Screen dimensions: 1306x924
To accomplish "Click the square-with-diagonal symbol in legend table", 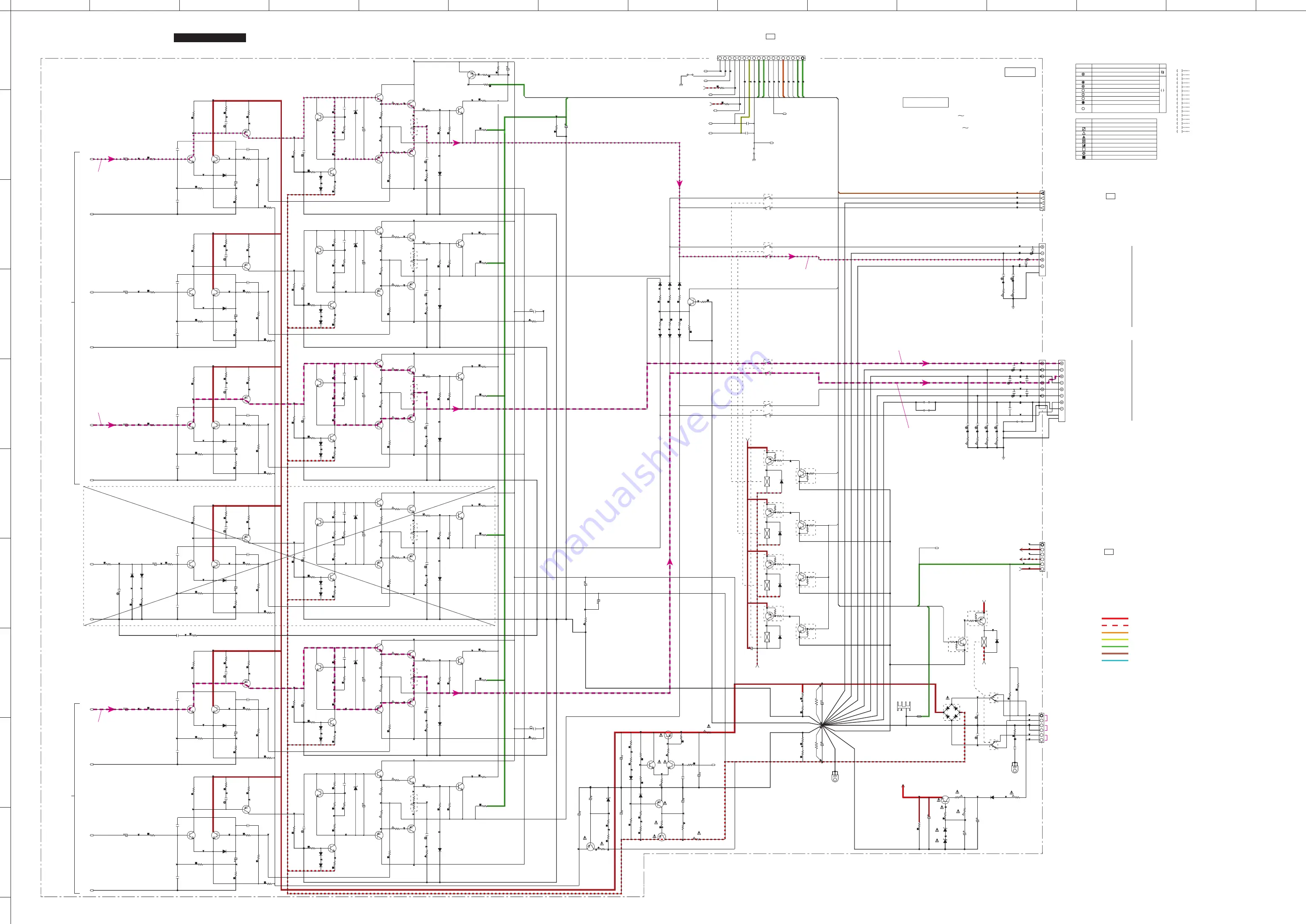I will (1084, 129).
